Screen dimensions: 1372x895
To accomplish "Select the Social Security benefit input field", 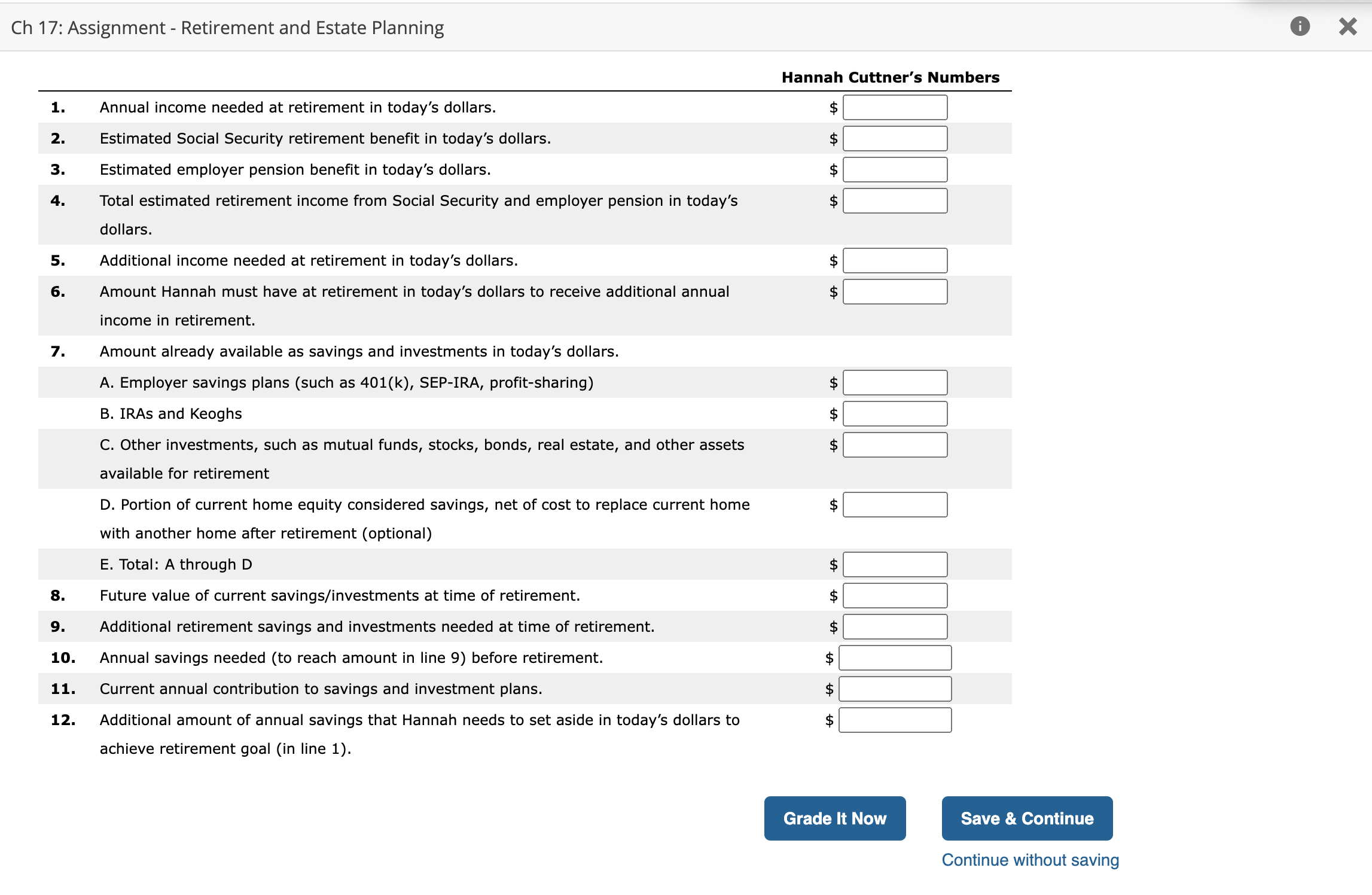I will (x=895, y=139).
